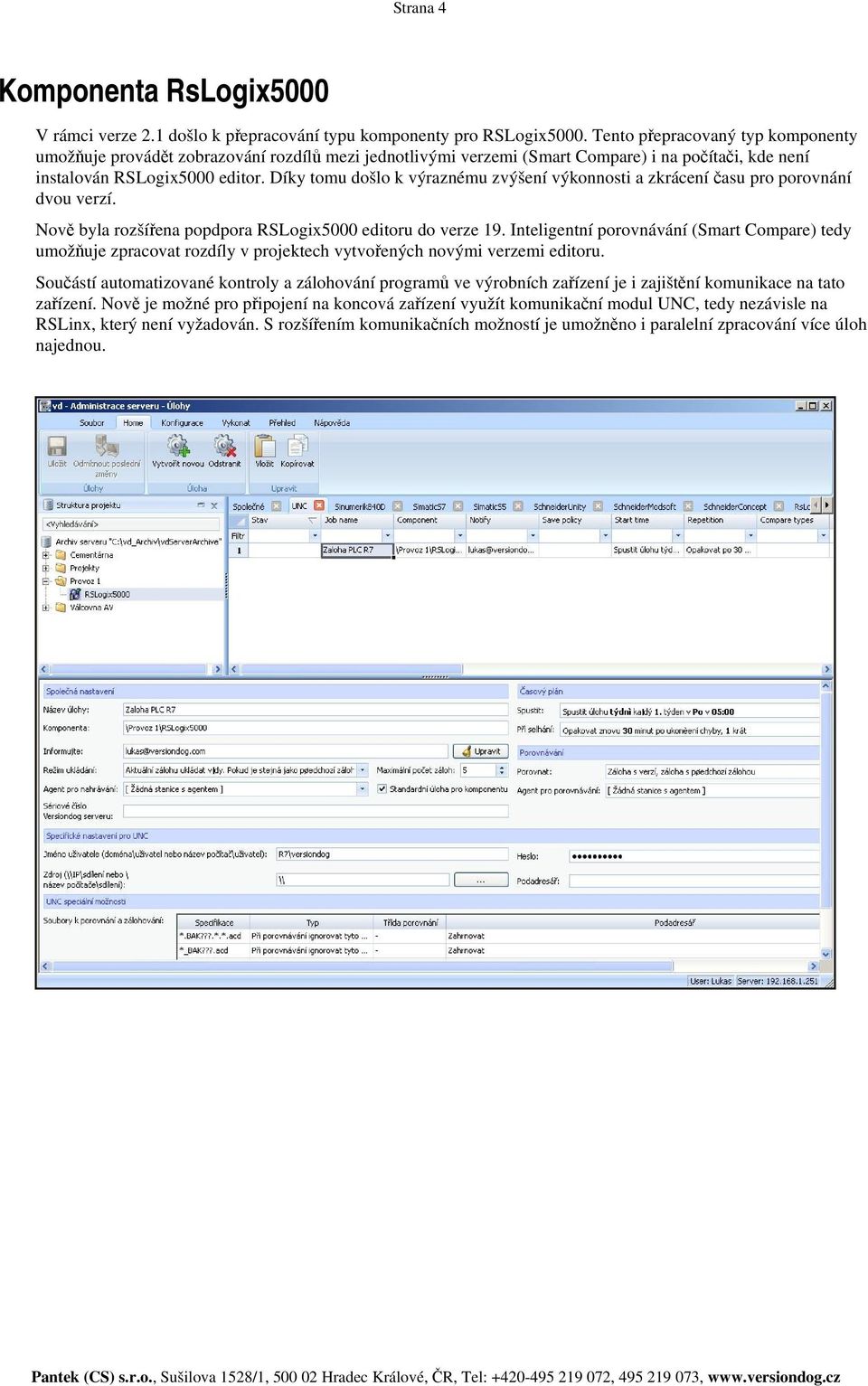The image size is (868, 1386).
Task: Open the Agent pro nahrávání dropdown
Action: [363, 789]
